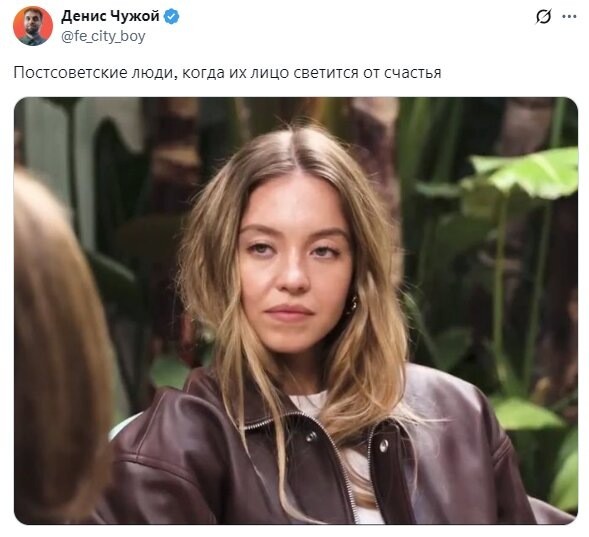589x537 pixels.
Task: Click the blue verified checkmark badge
Action: (172, 17)
